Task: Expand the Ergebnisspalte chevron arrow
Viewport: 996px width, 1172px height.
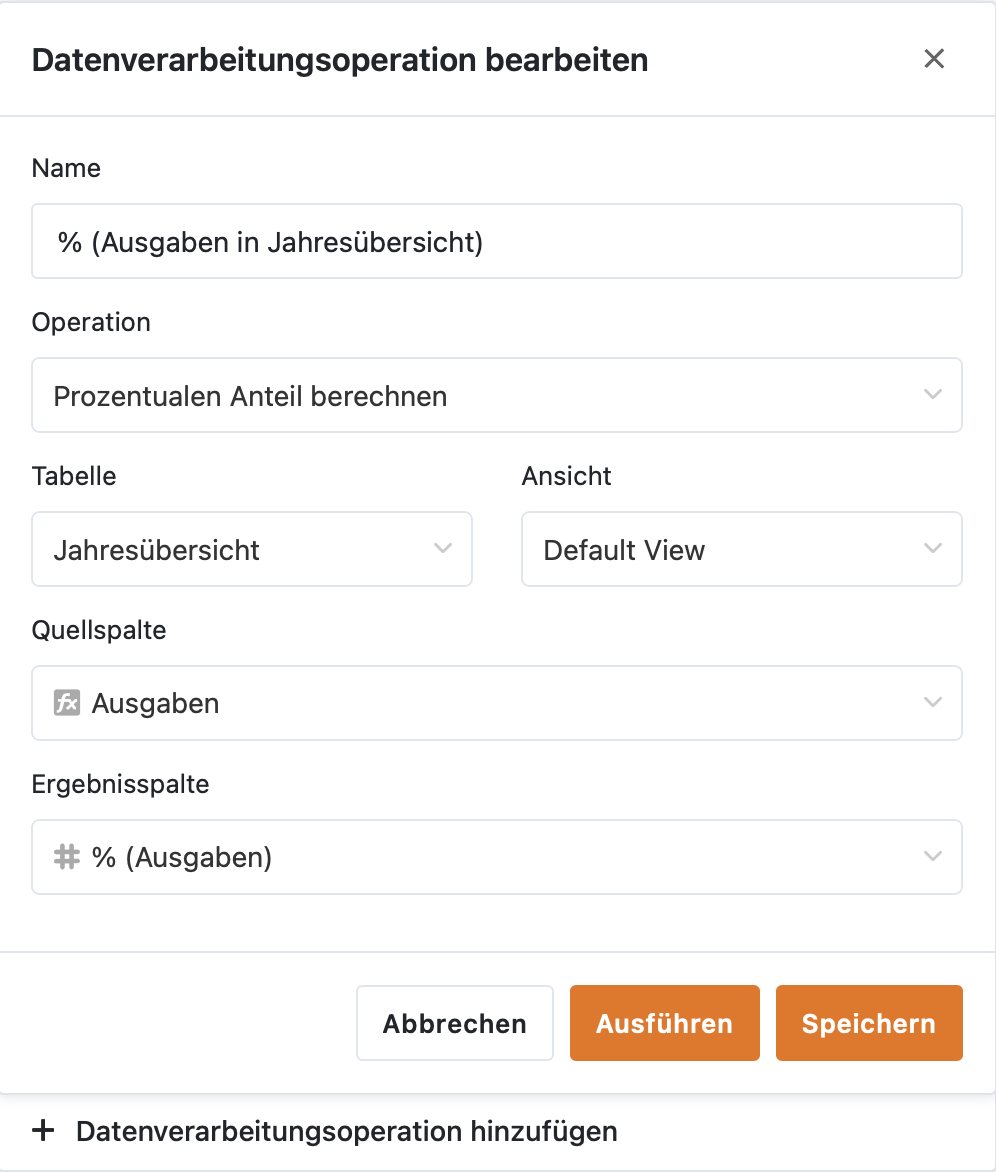Action: point(933,857)
